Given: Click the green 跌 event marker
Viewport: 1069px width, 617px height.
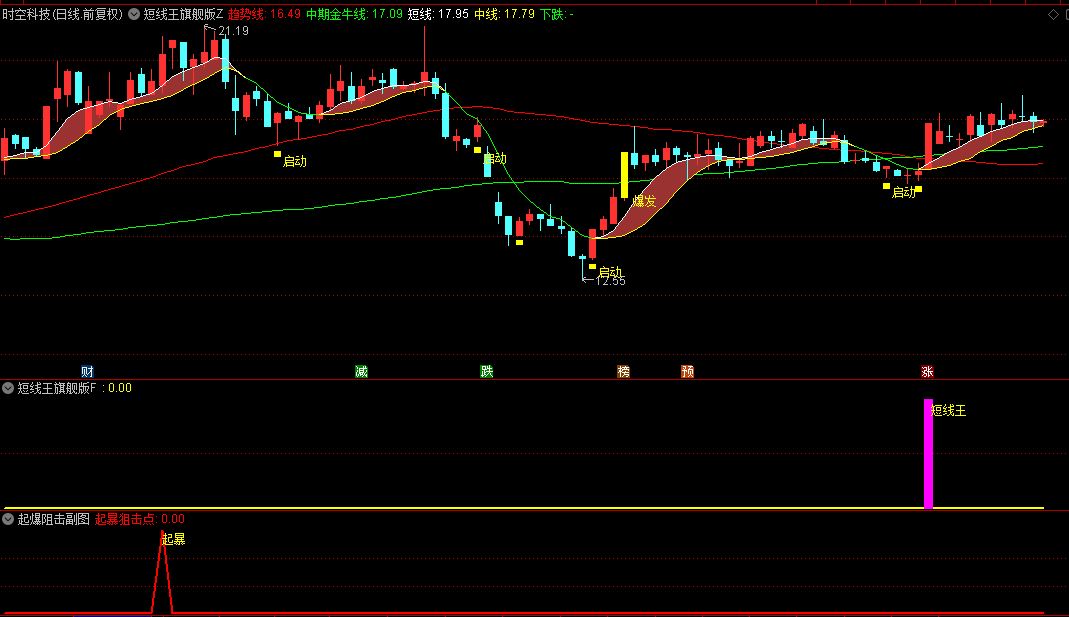Looking at the screenshot, I should (487, 372).
